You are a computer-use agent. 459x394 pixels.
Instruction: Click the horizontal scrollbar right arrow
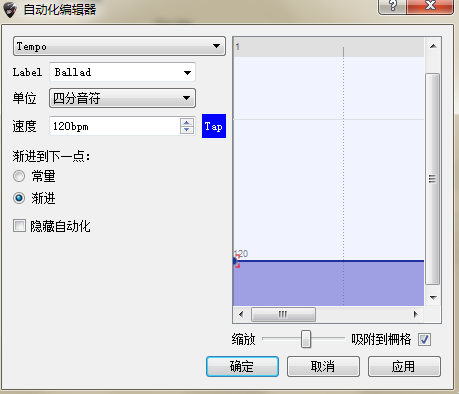point(415,314)
